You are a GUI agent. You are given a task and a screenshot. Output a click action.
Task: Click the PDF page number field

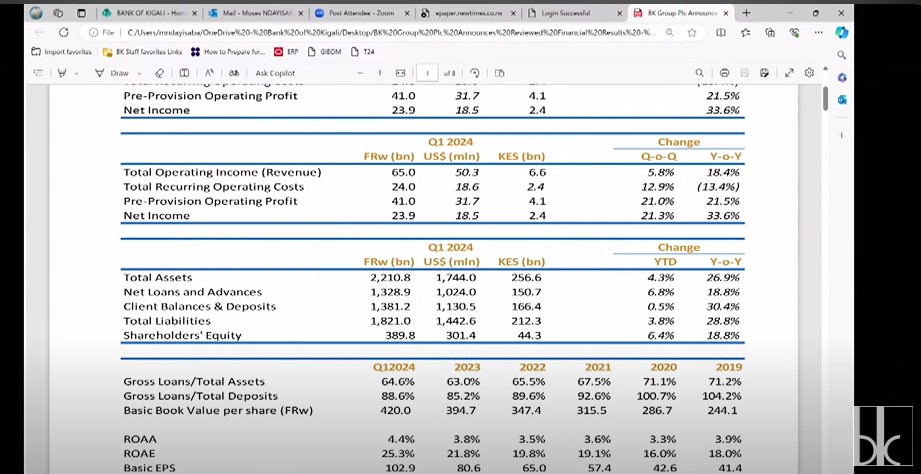pos(427,73)
